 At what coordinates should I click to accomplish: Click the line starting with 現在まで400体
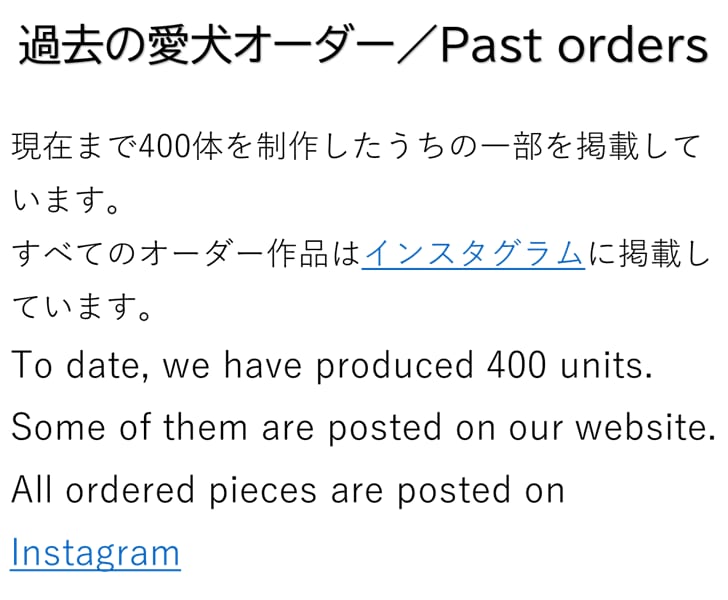point(355,148)
